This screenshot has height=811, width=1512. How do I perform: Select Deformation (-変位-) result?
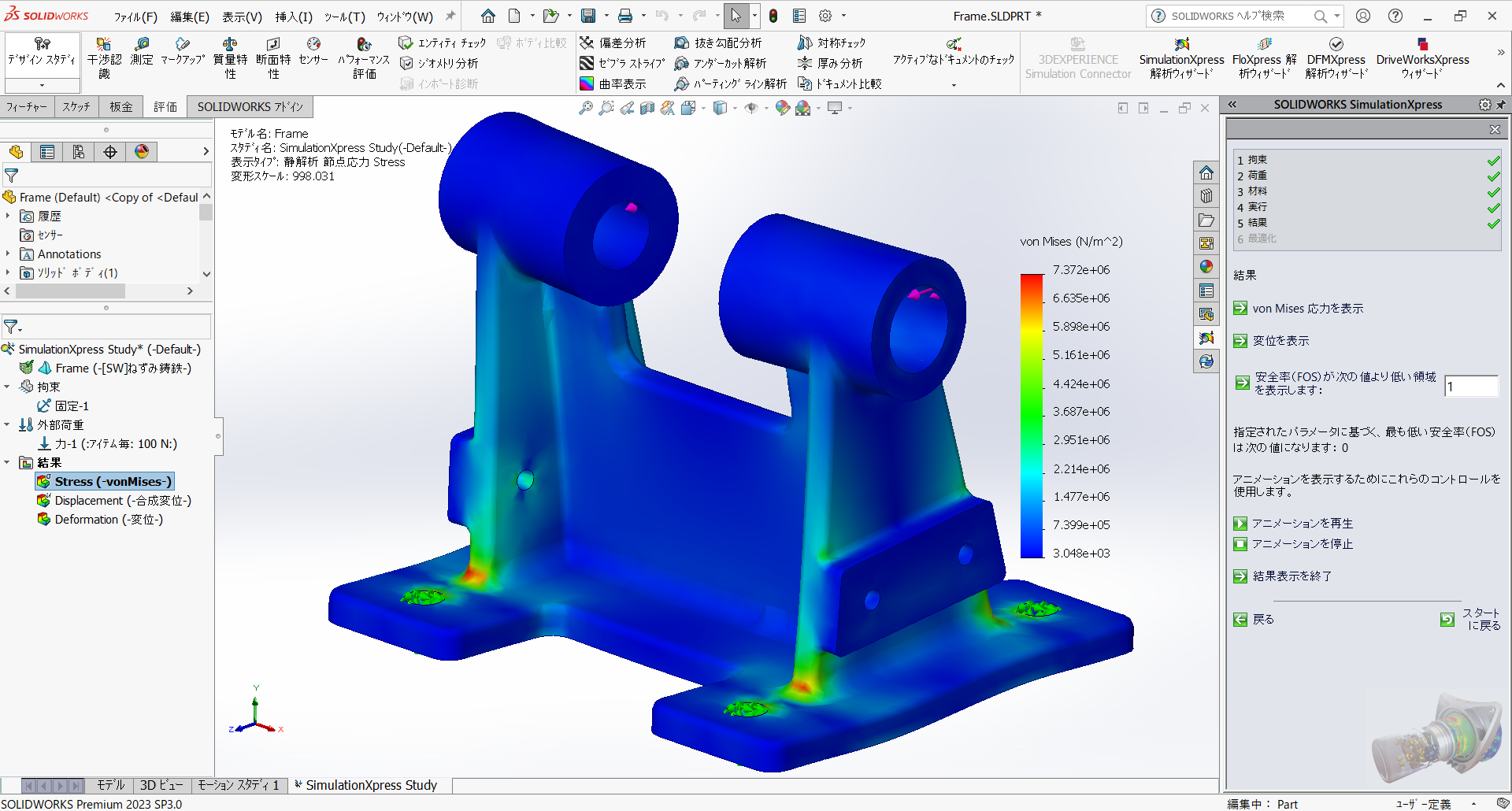(101, 520)
